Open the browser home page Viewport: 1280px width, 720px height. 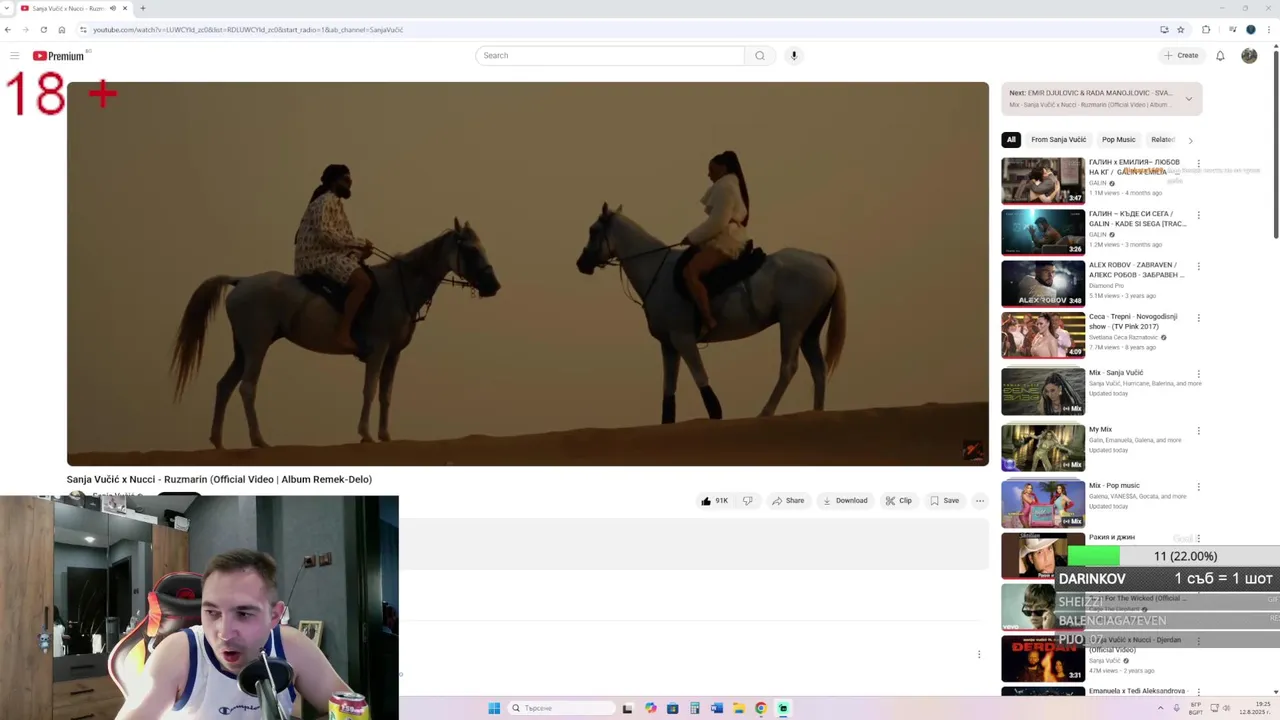(x=61, y=30)
